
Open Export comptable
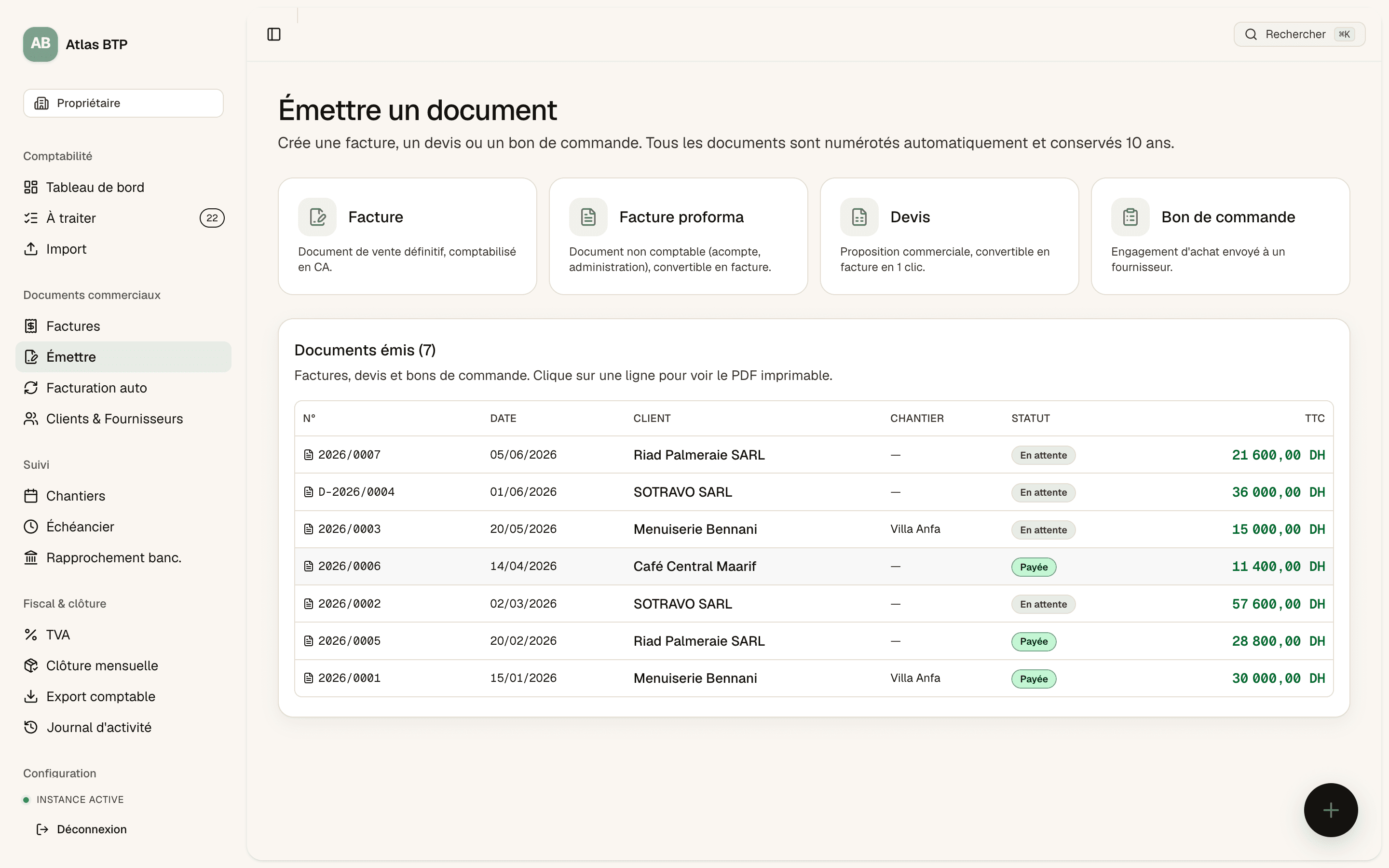(123, 697)
